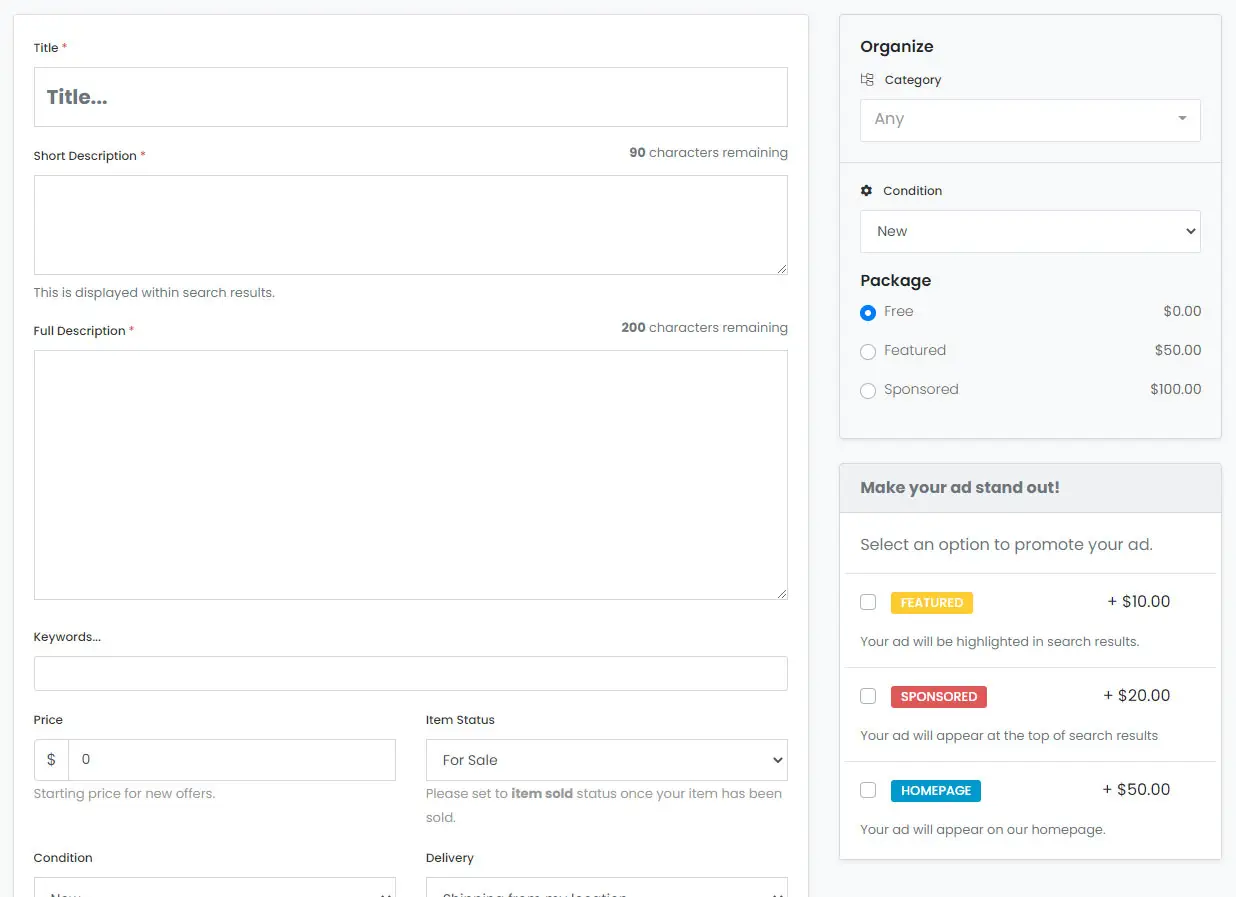Screen dimensions: 1236x897
Task: Click the '200 characters remaining' counter
Action: click(704, 328)
